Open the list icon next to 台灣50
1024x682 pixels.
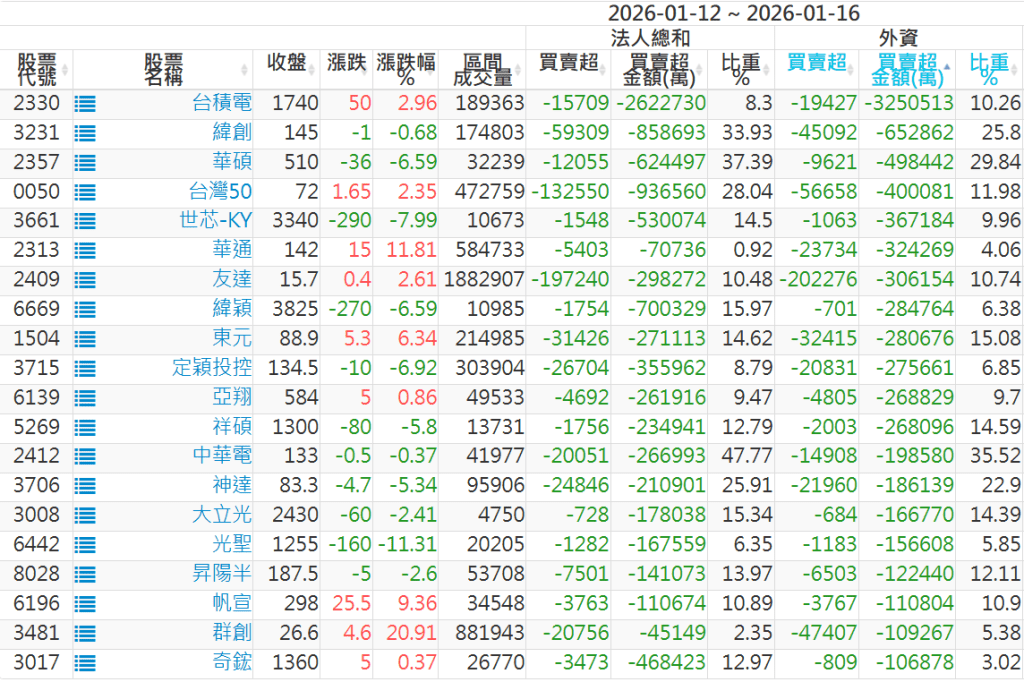pos(85,192)
